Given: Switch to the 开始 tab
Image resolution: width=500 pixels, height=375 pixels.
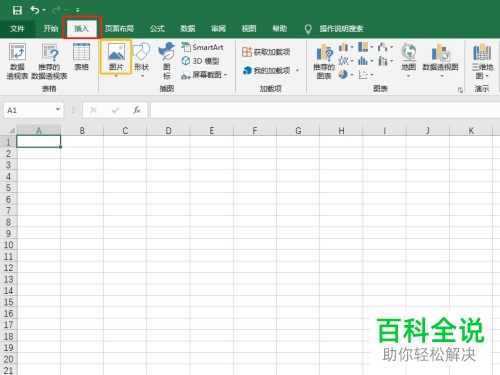Looking at the screenshot, I should 51,29.
